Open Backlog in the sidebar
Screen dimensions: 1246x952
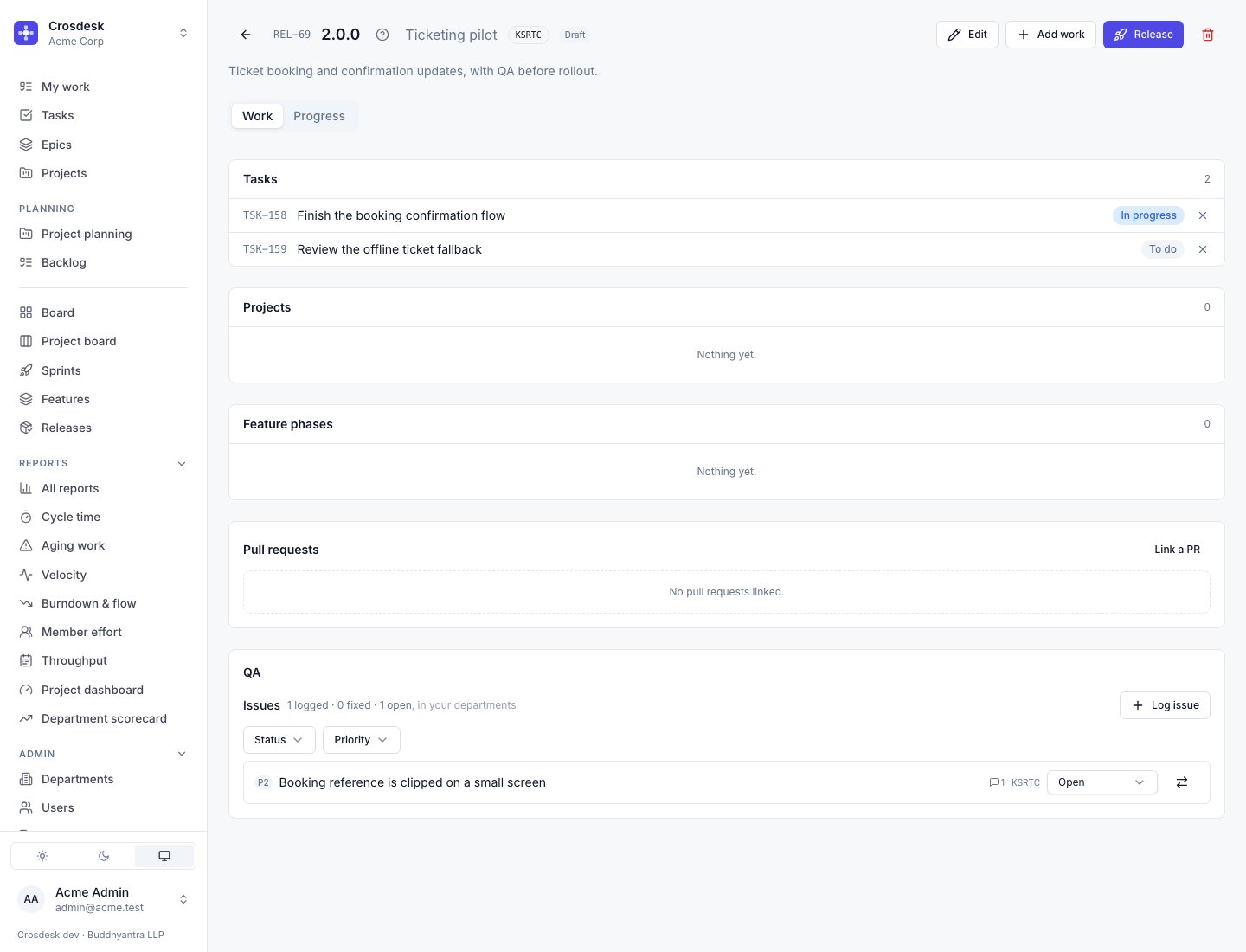tap(103, 262)
